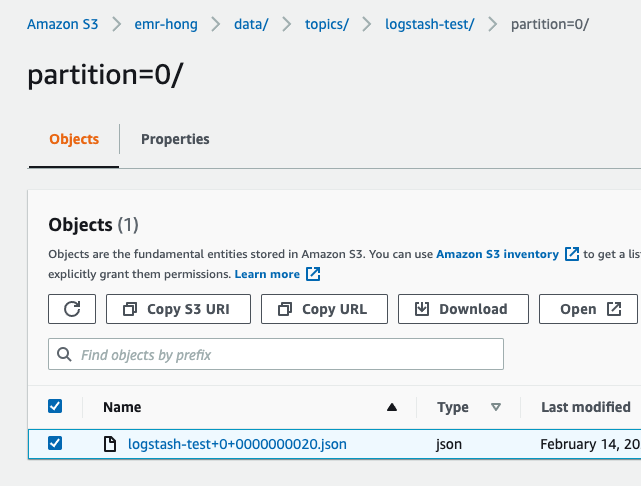The width and height of the screenshot is (641, 486).
Task: Download the selected object
Action: click(460, 309)
